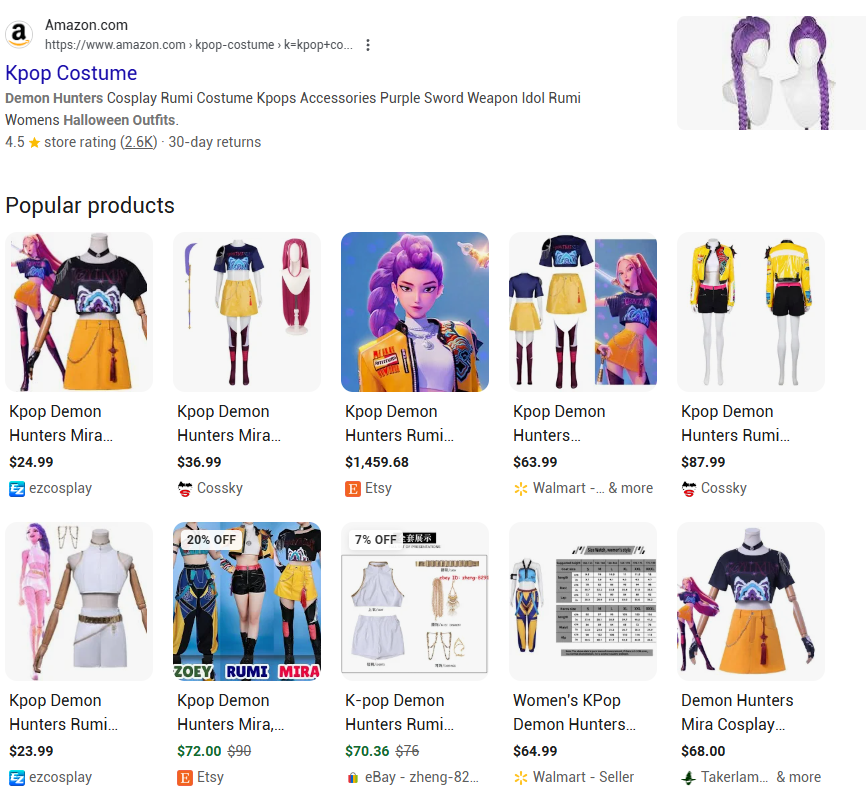Viewport: 866px width, 801px height.
Task: Click the Etsy icon under the $72.00 product
Action: pyautogui.click(x=185, y=777)
